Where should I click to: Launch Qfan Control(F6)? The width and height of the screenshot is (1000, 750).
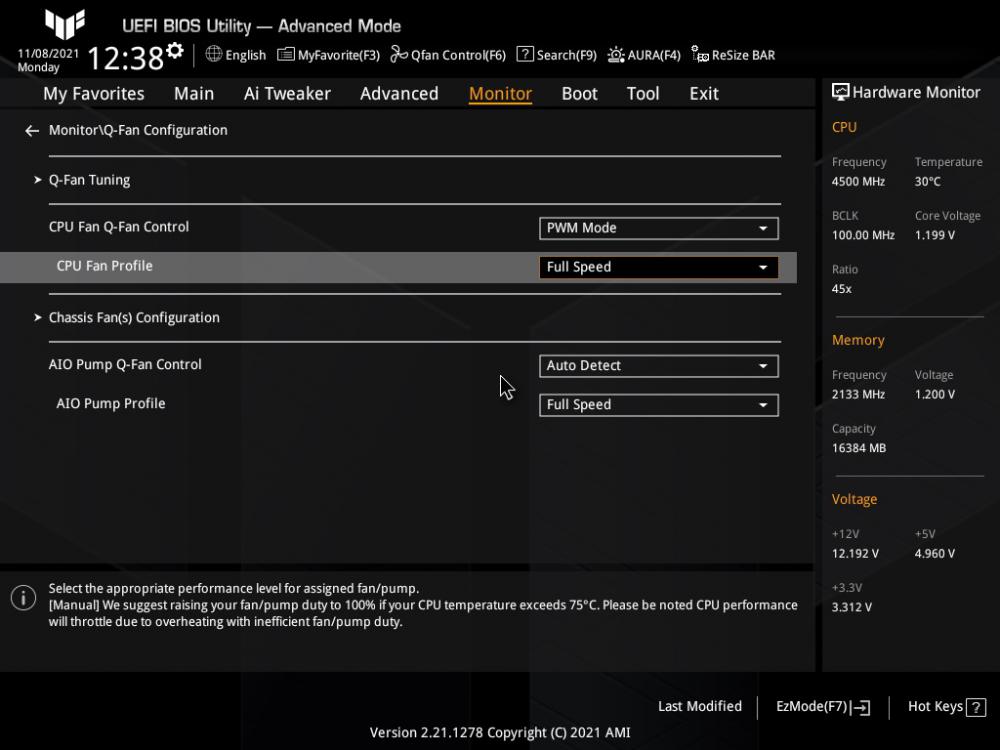[x=448, y=55]
